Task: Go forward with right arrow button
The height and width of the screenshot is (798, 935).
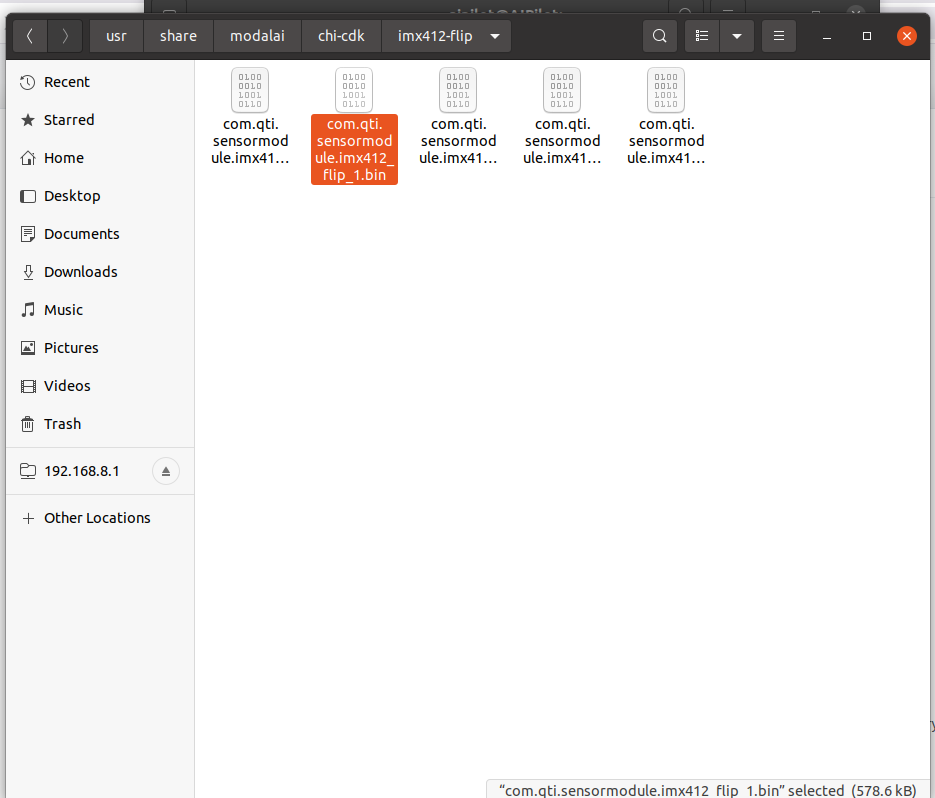Action: (x=65, y=36)
